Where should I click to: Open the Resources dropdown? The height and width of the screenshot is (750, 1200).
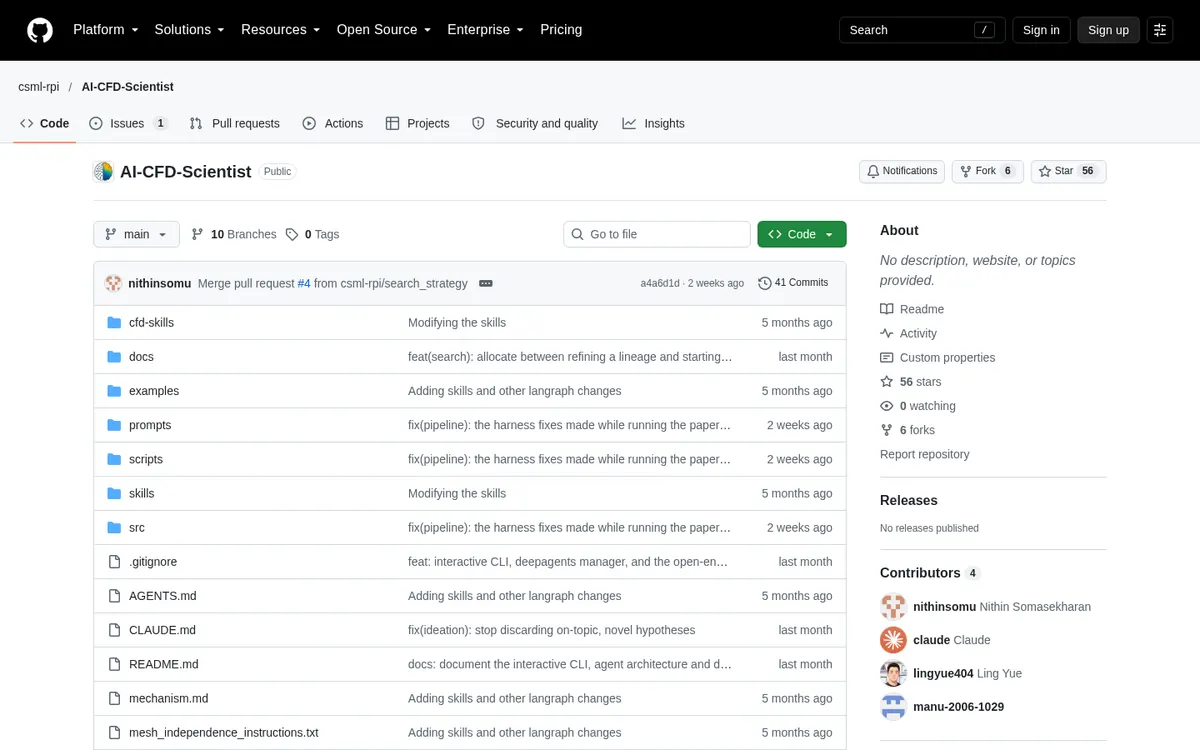click(280, 30)
